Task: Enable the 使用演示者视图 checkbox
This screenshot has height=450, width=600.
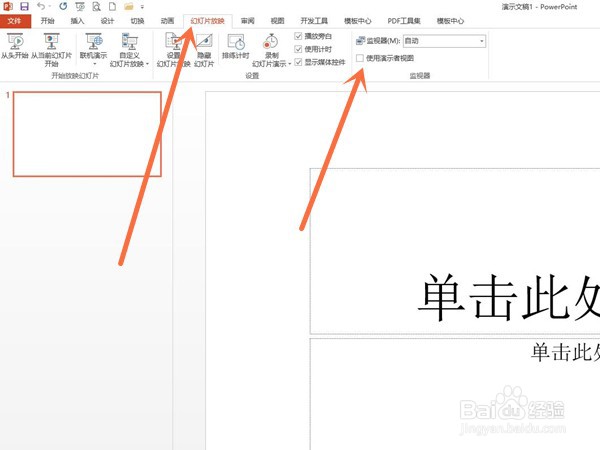Action: point(360,58)
